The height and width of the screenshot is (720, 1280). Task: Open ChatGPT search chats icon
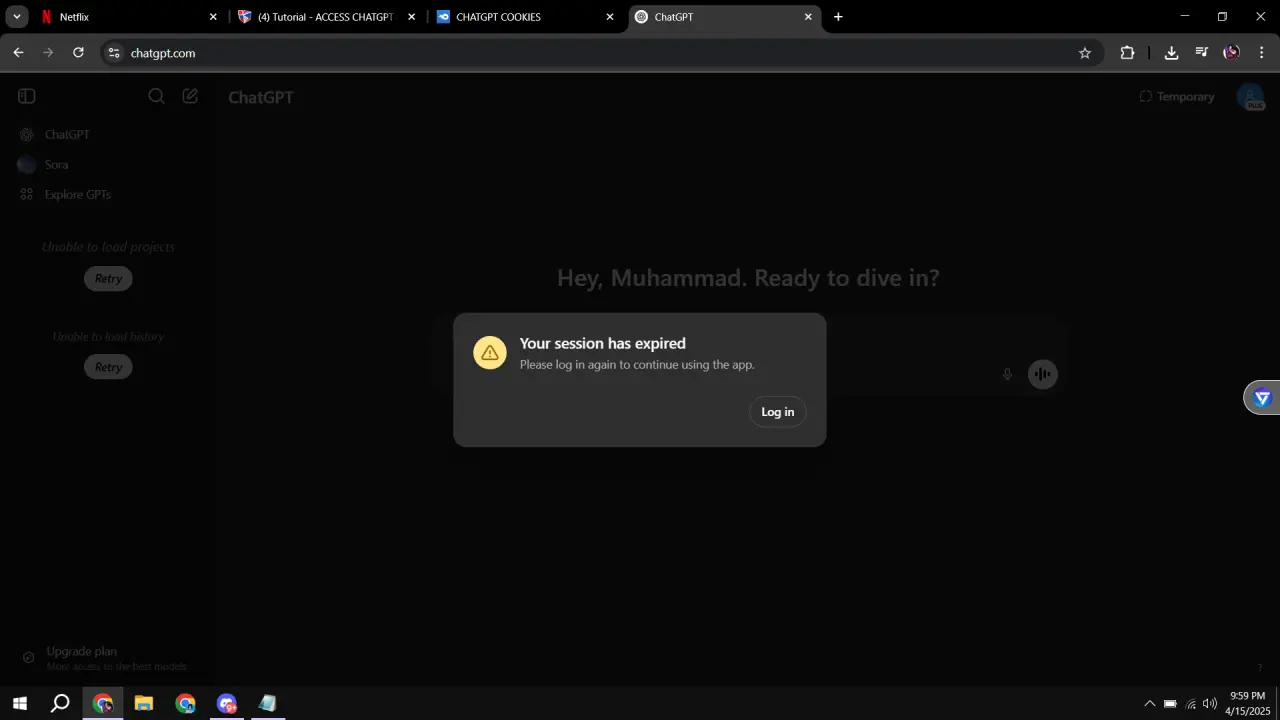point(156,96)
